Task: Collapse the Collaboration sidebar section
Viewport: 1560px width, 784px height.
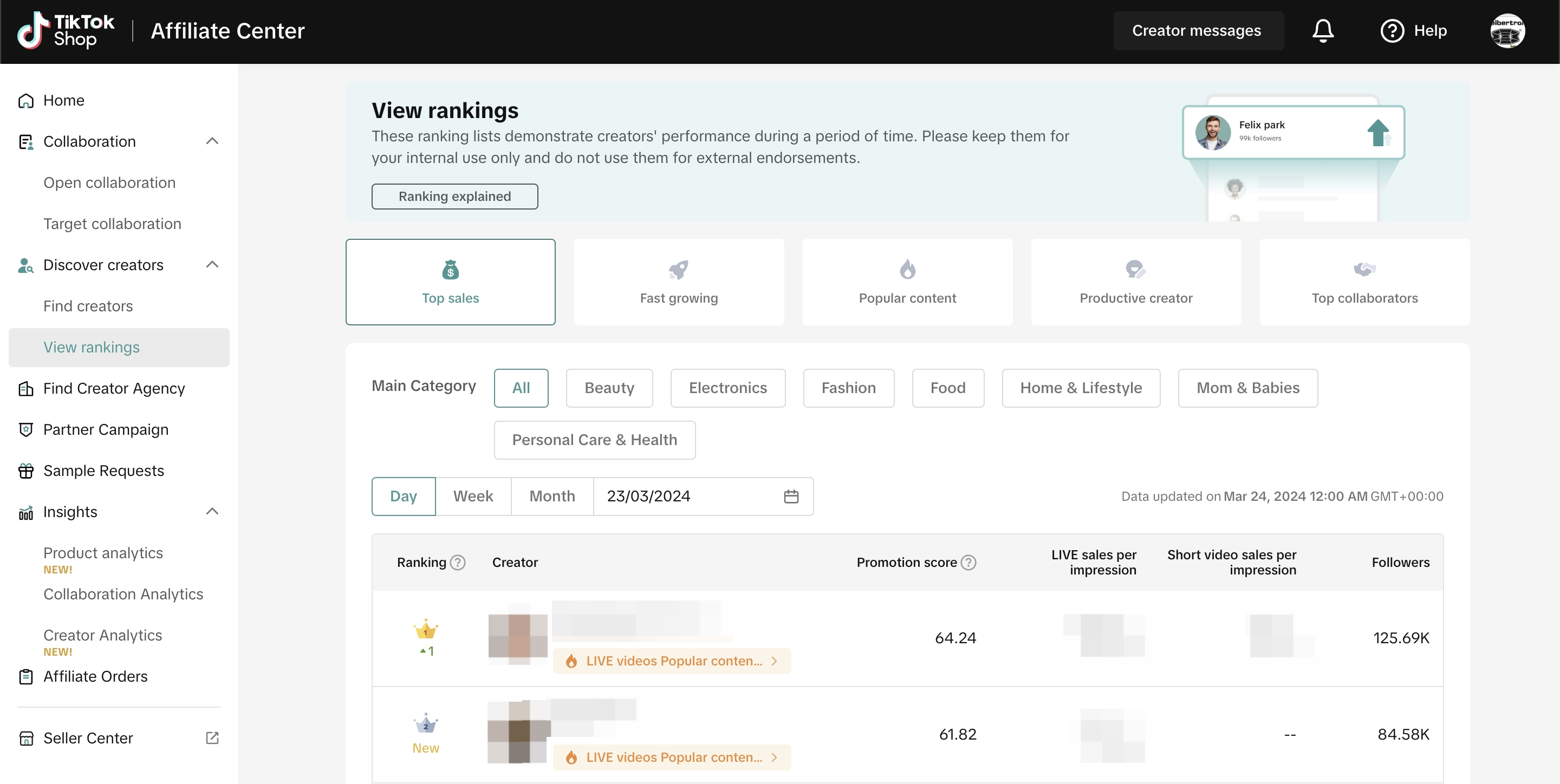Action: click(x=212, y=141)
